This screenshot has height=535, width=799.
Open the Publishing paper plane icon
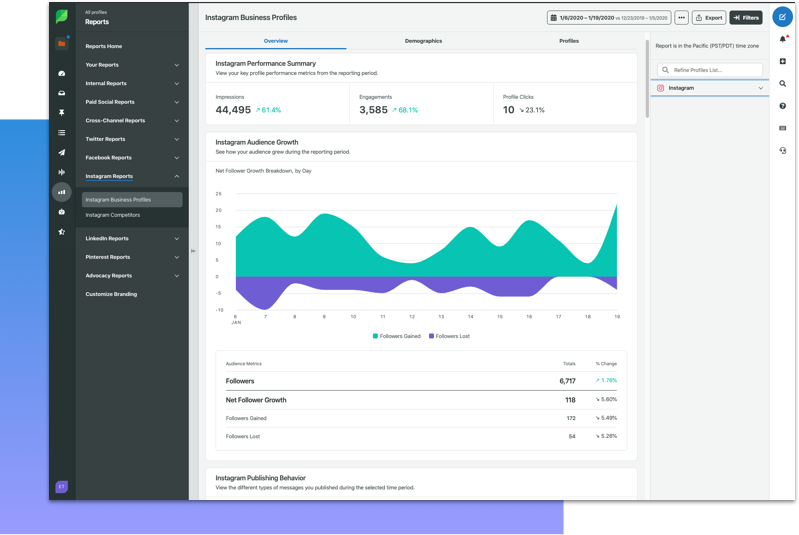coord(62,153)
